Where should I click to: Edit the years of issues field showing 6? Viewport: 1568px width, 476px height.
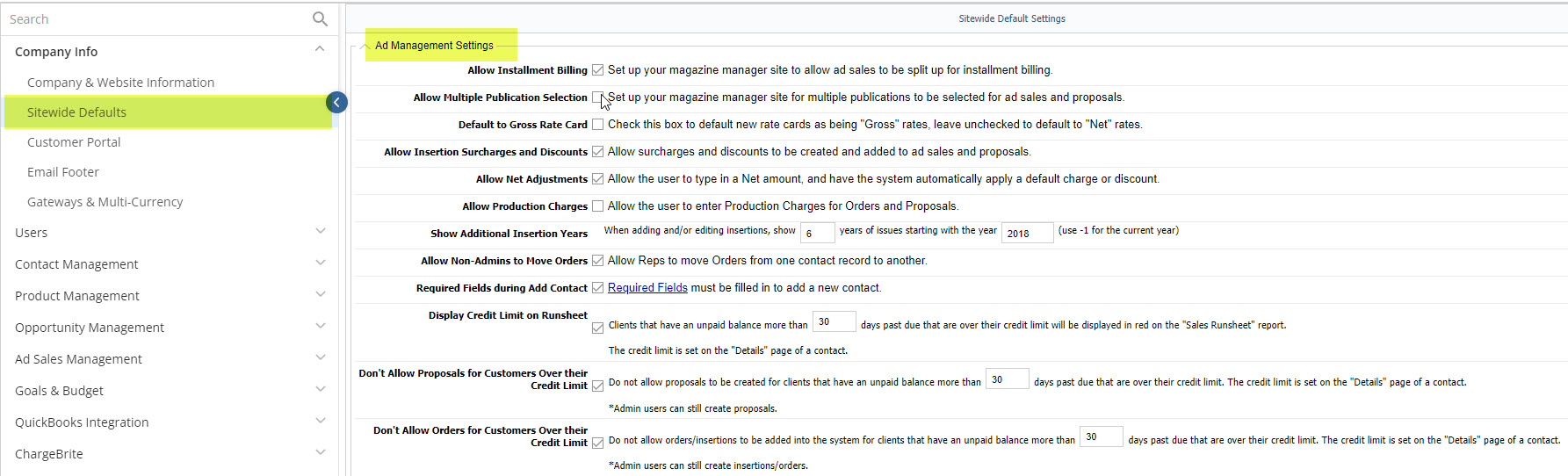click(x=817, y=233)
